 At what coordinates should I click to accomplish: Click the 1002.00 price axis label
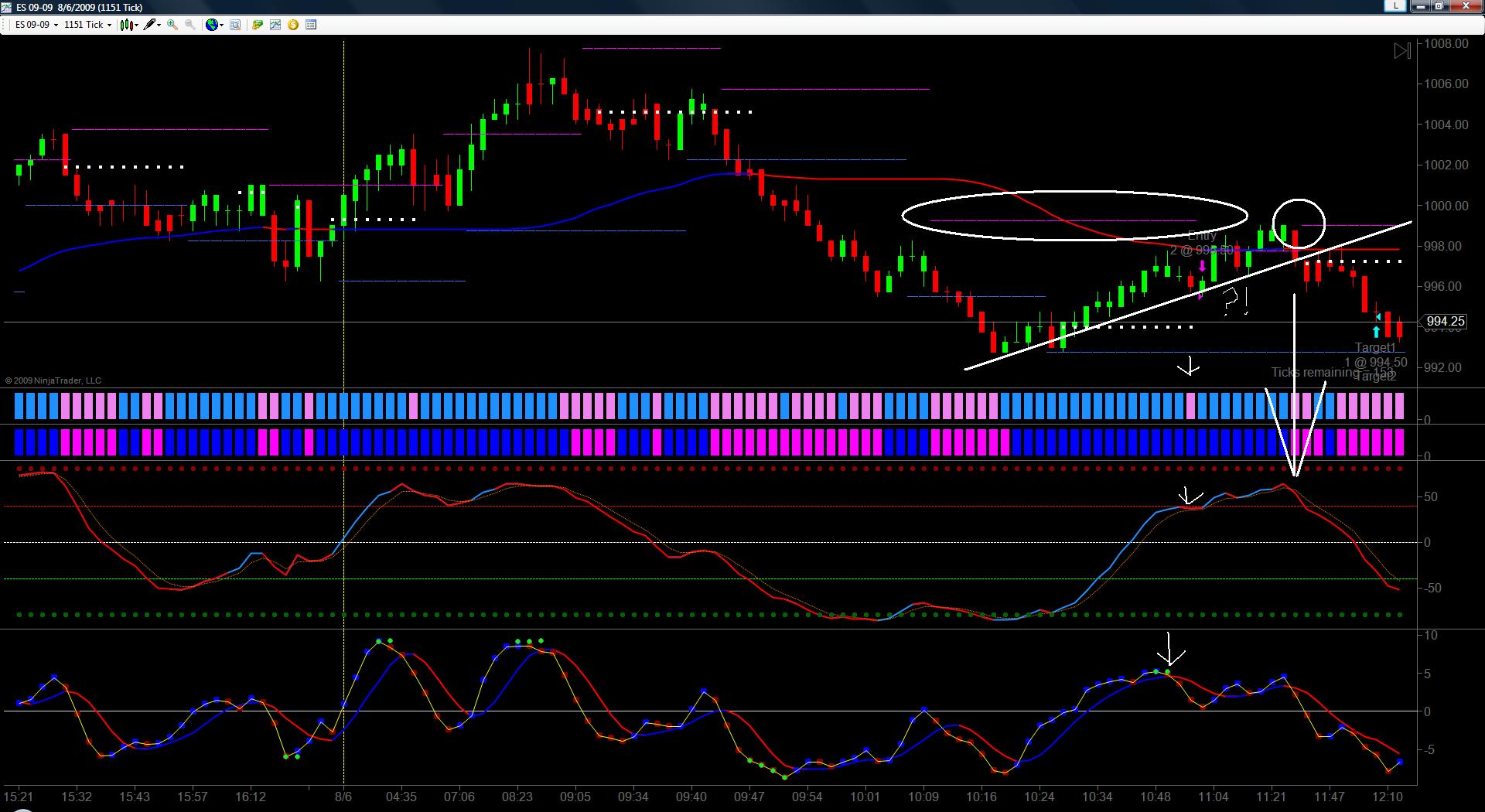(x=1446, y=165)
